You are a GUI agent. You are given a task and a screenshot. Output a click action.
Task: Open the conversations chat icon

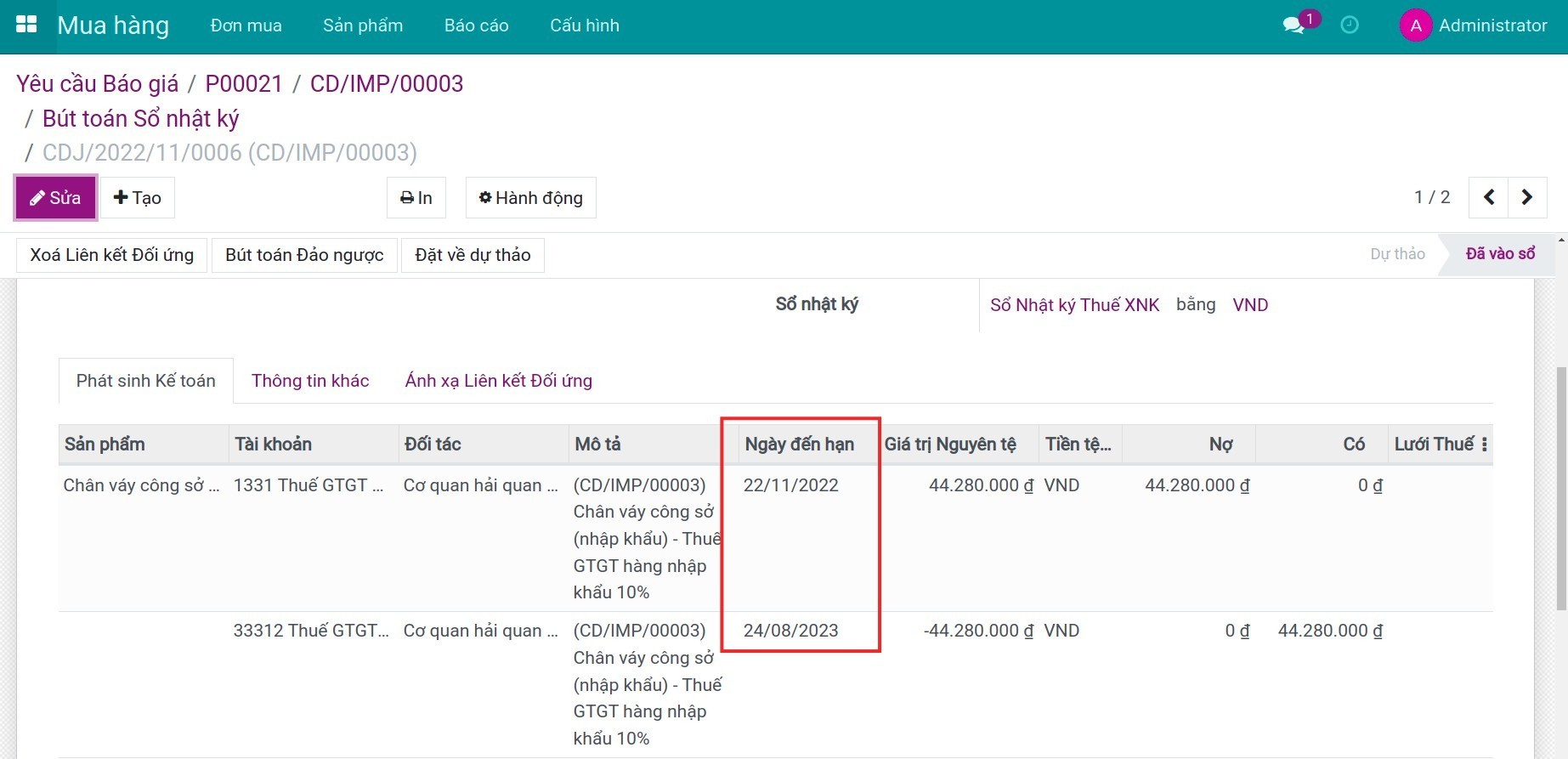(x=1293, y=25)
